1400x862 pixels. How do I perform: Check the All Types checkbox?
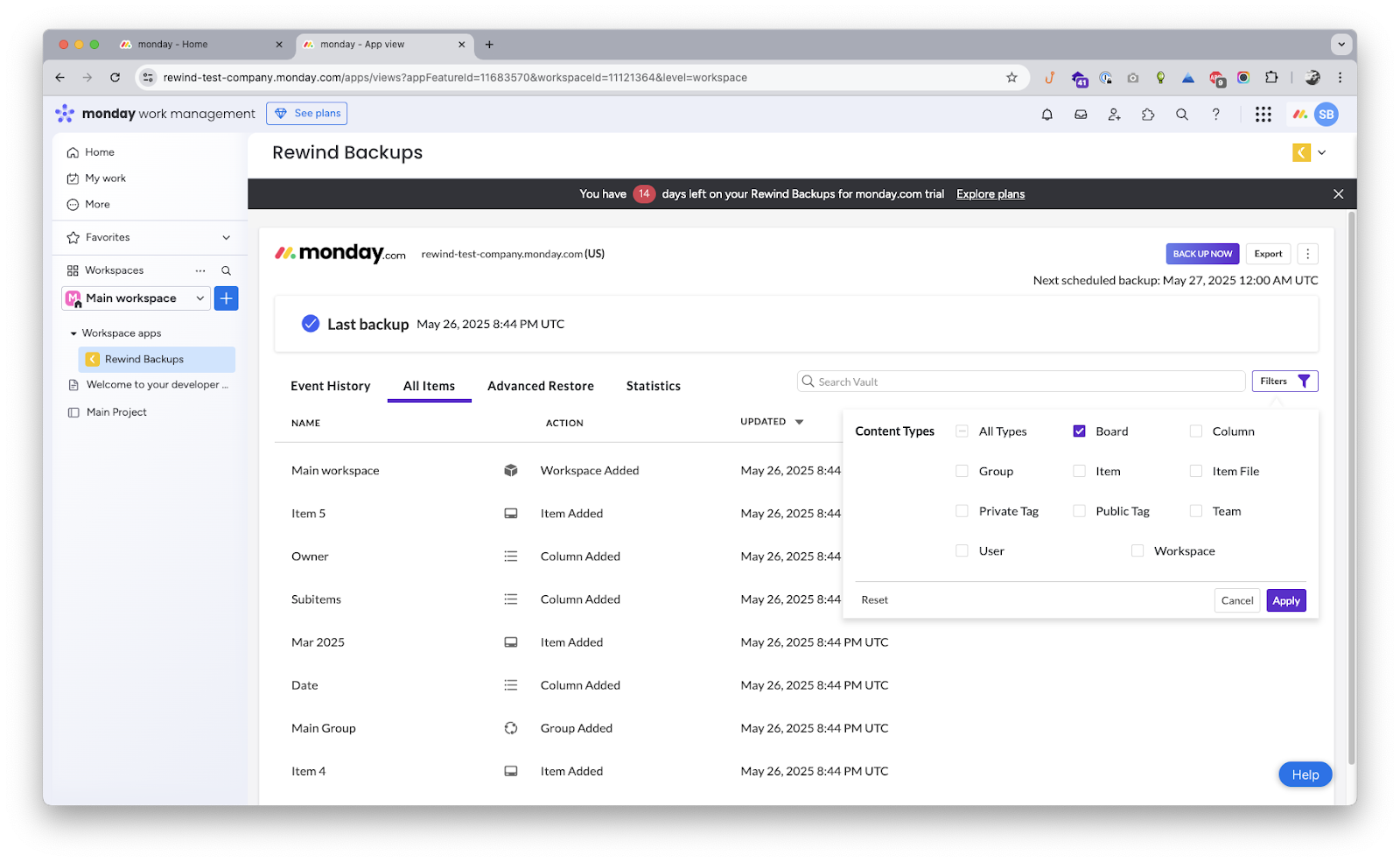962,431
